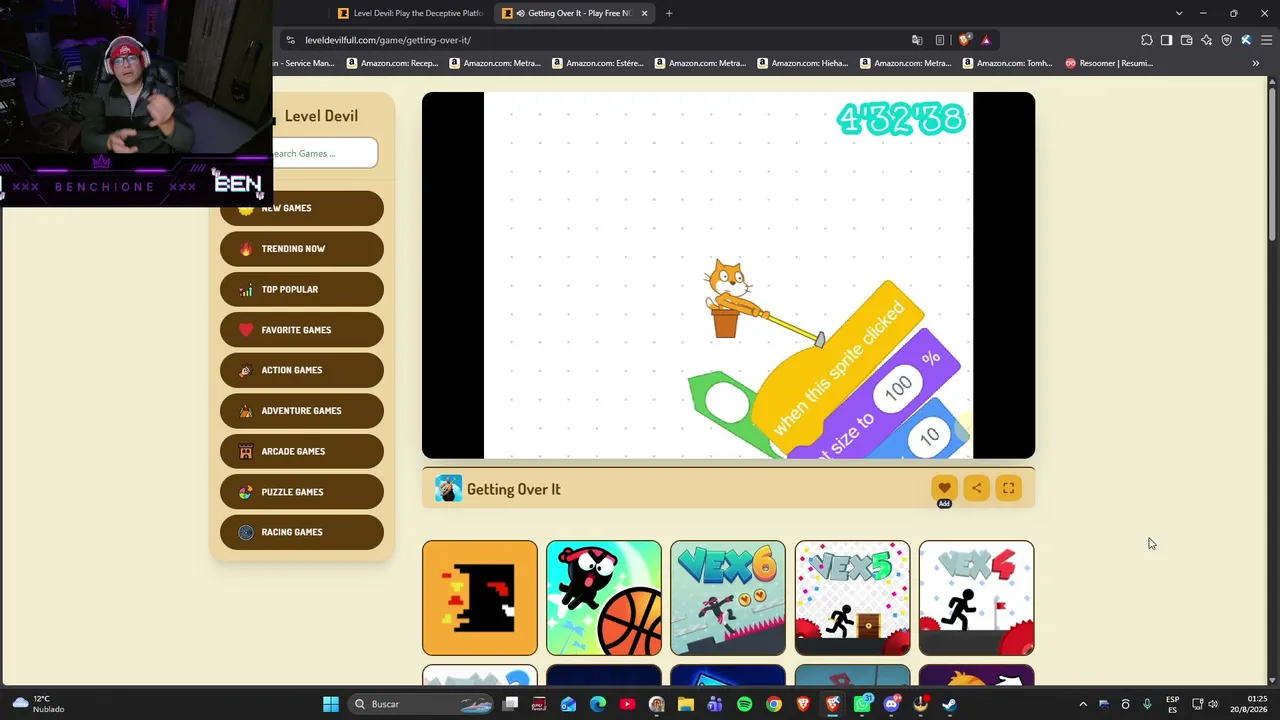Click the Search Games input field

pos(324,153)
